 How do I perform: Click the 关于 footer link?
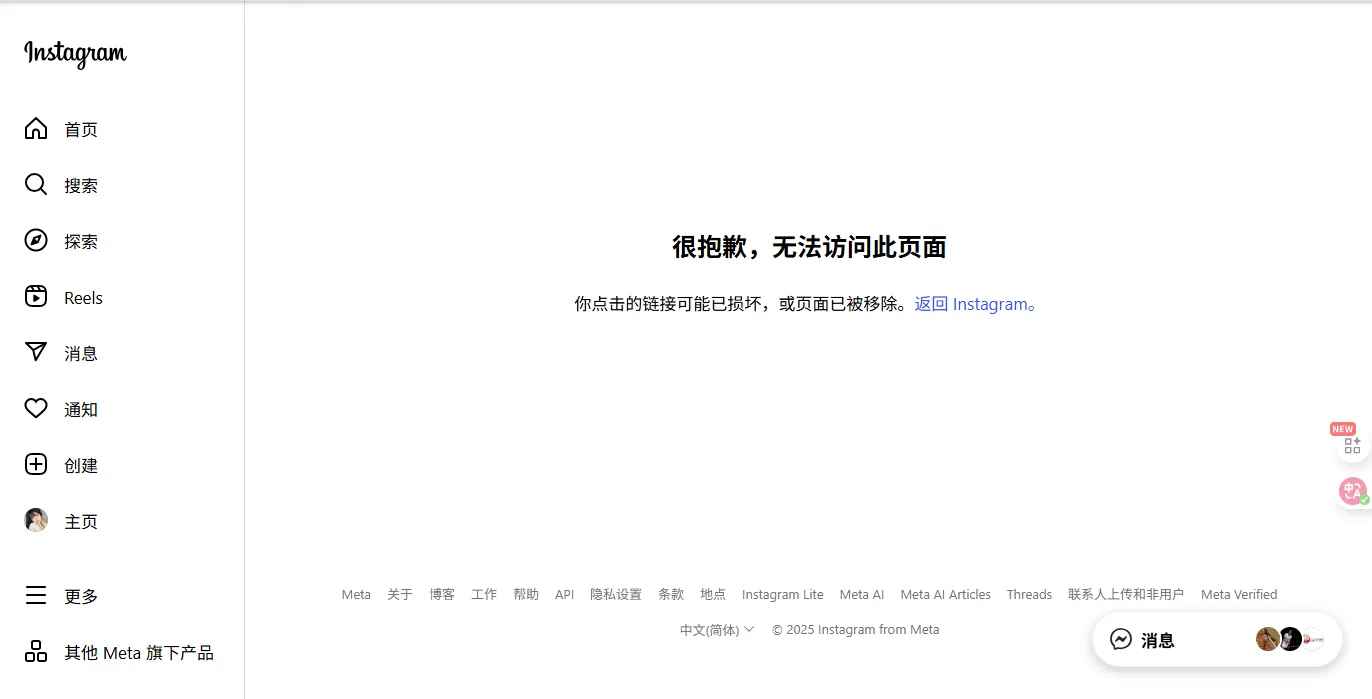click(400, 594)
